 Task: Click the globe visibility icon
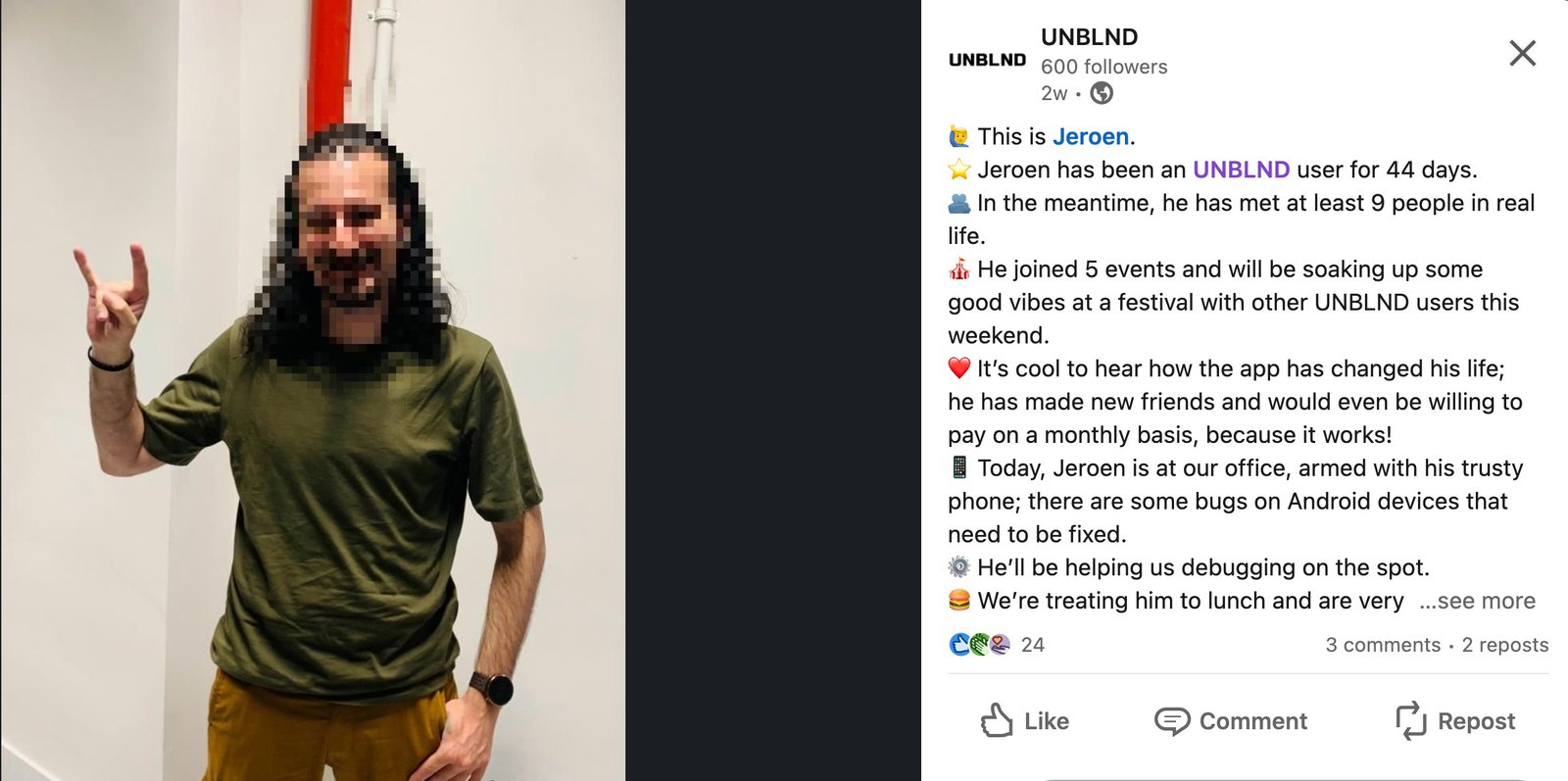tap(1102, 93)
